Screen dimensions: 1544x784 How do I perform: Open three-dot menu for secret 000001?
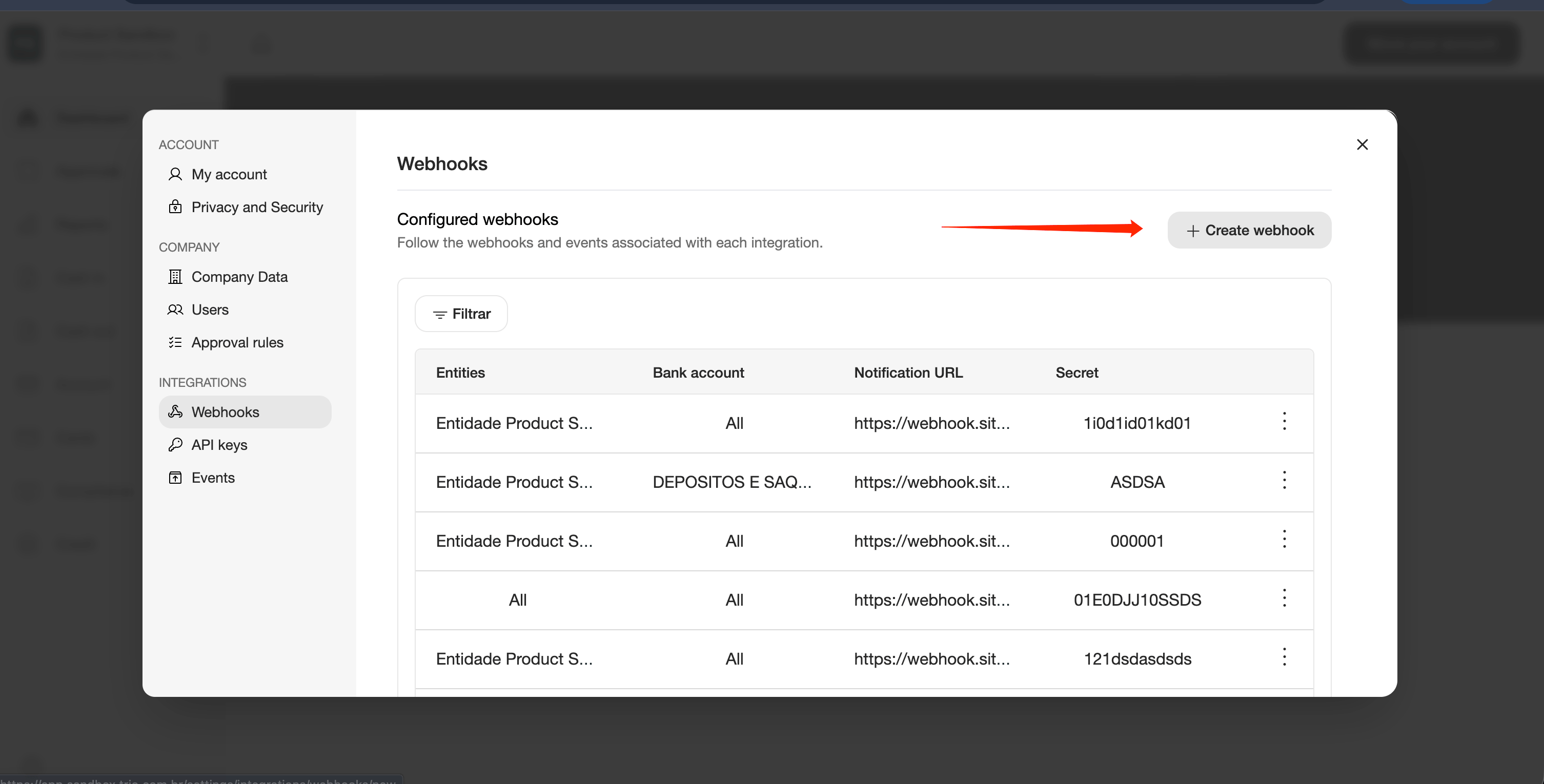click(x=1284, y=540)
